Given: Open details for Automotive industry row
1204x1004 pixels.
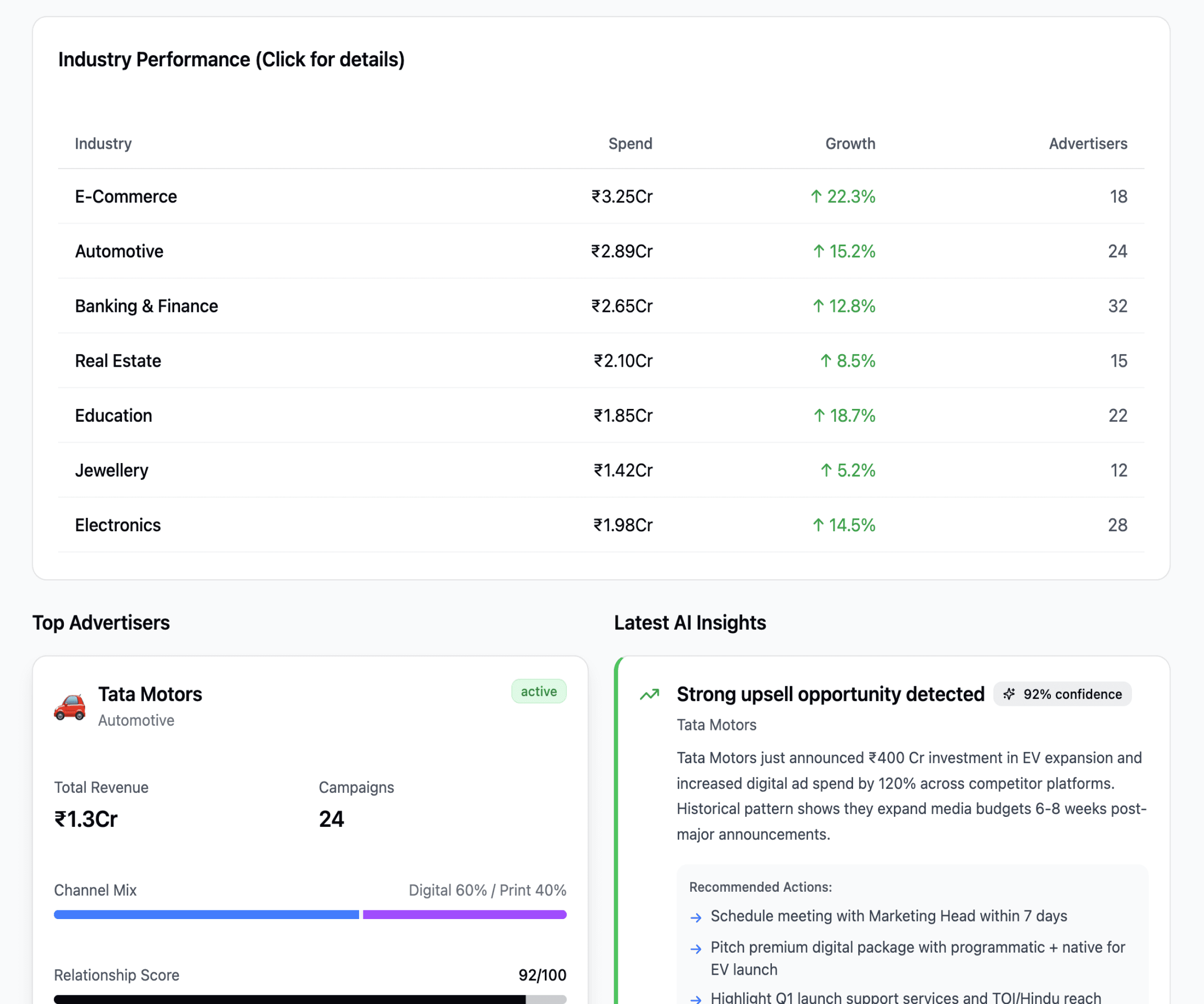Looking at the screenshot, I should point(119,251).
